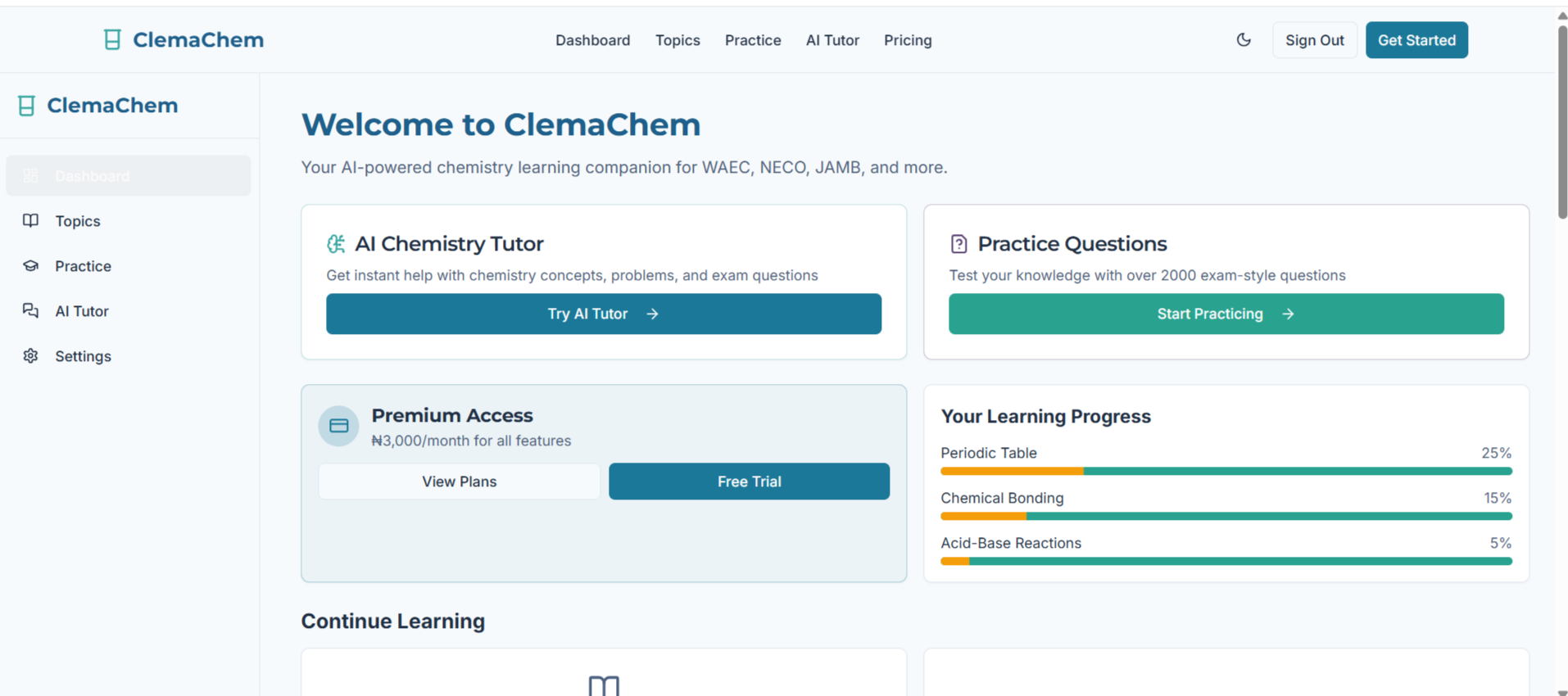Toggle dark mode with the moon icon
Screen dimensions: 1568x696
pos(1243,40)
